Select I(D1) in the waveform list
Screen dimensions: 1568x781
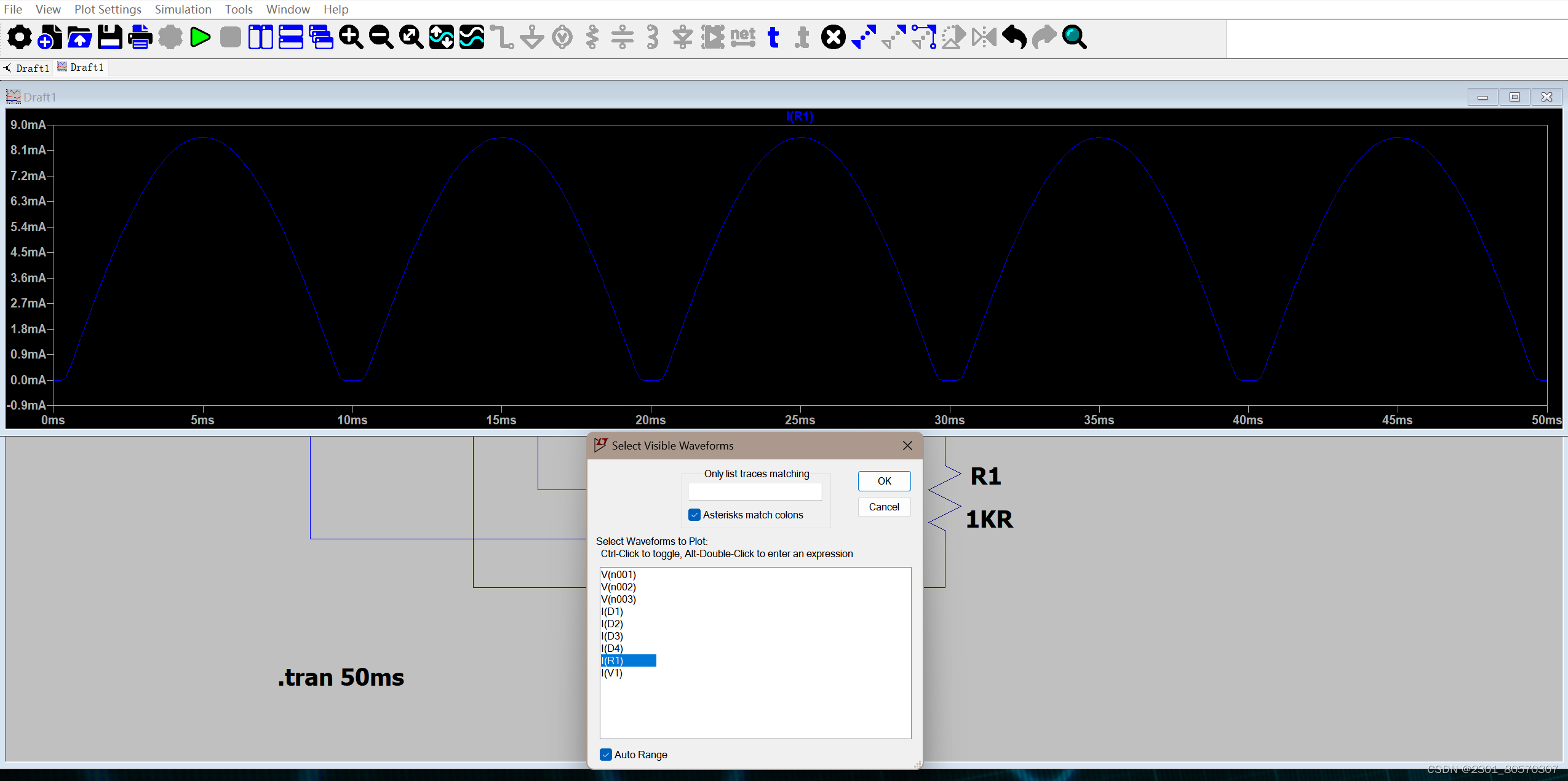coord(612,611)
